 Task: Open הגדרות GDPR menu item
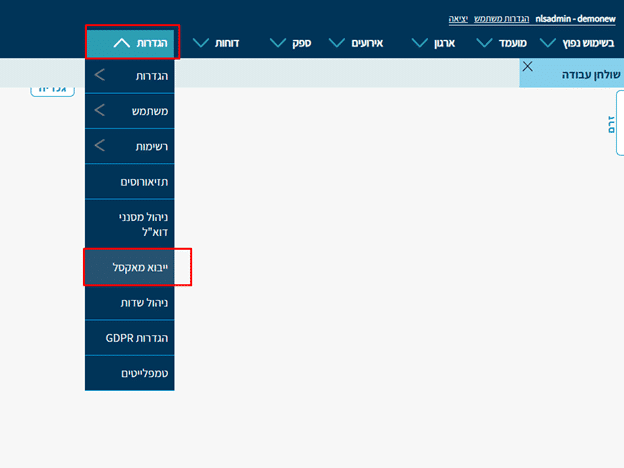(x=130, y=338)
